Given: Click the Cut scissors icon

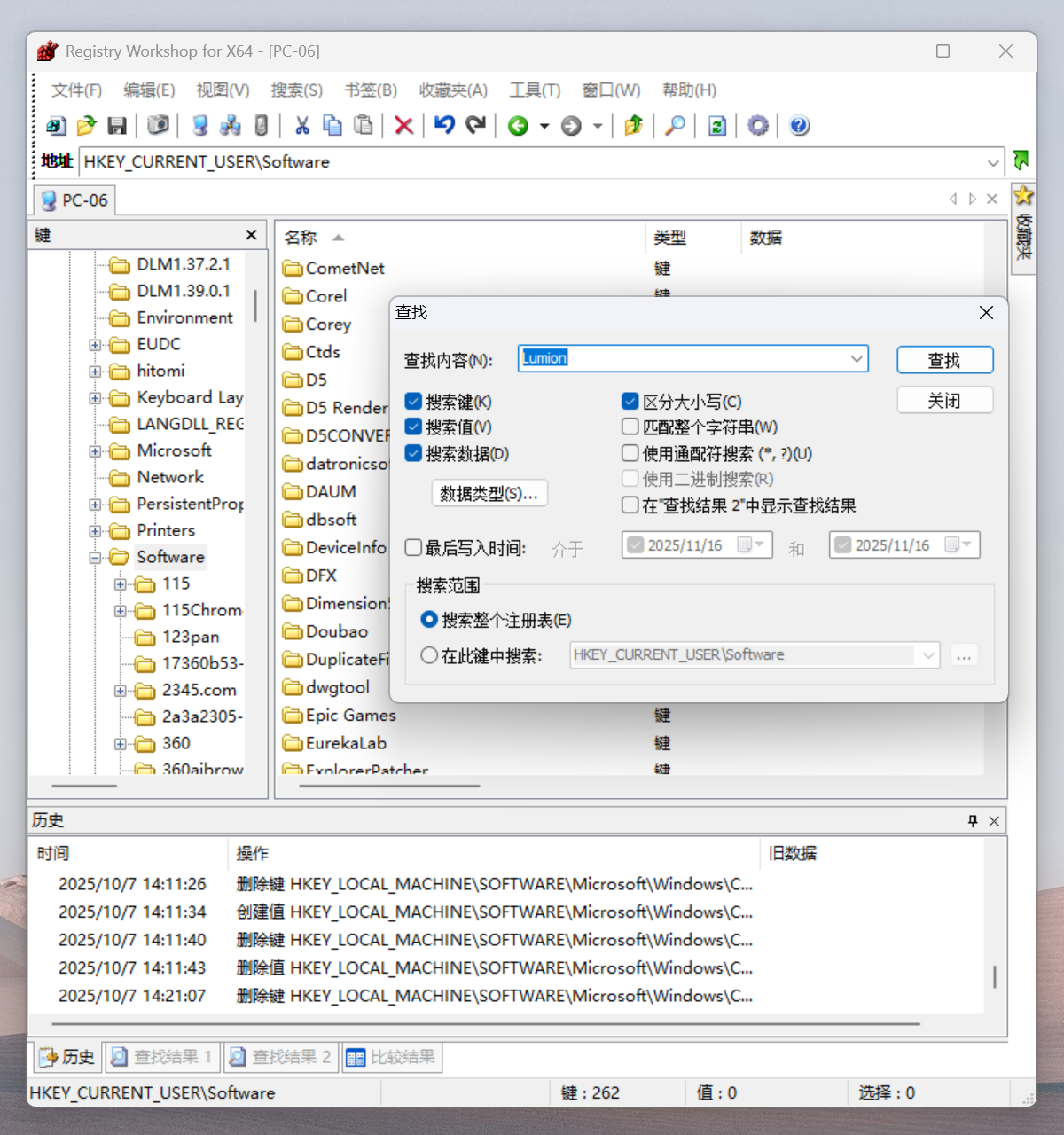Looking at the screenshot, I should (302, 126).
